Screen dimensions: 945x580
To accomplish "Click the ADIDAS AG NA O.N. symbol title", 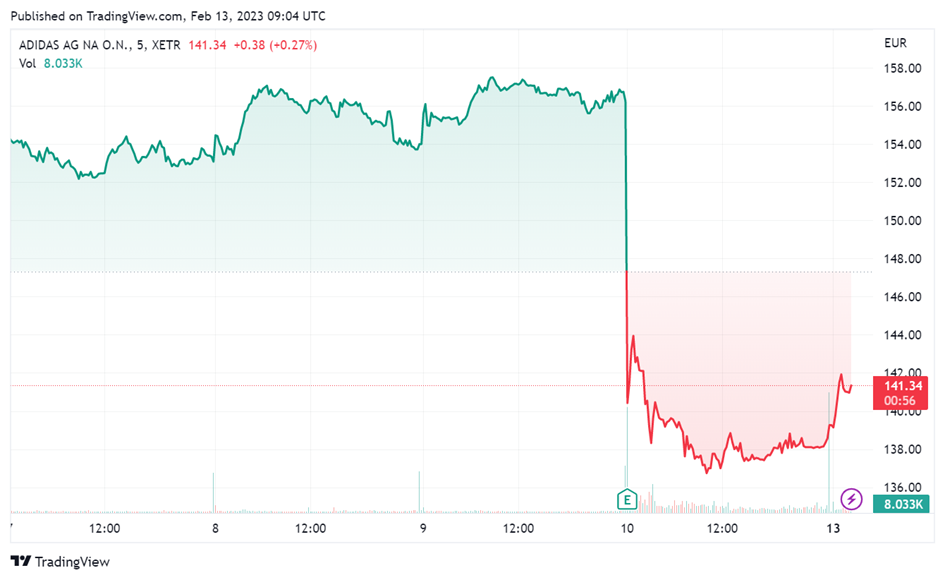I will click(75, 45).
